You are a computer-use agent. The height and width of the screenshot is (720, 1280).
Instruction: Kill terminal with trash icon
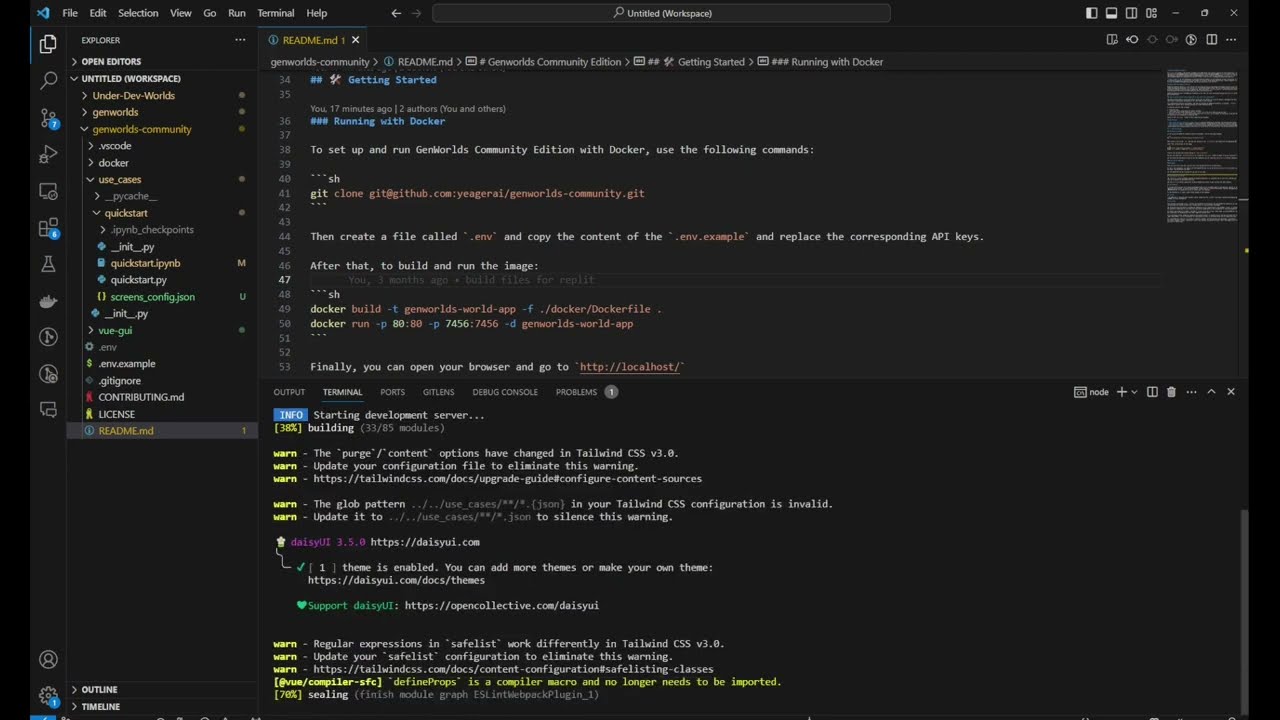click(x=1171, y=392)
